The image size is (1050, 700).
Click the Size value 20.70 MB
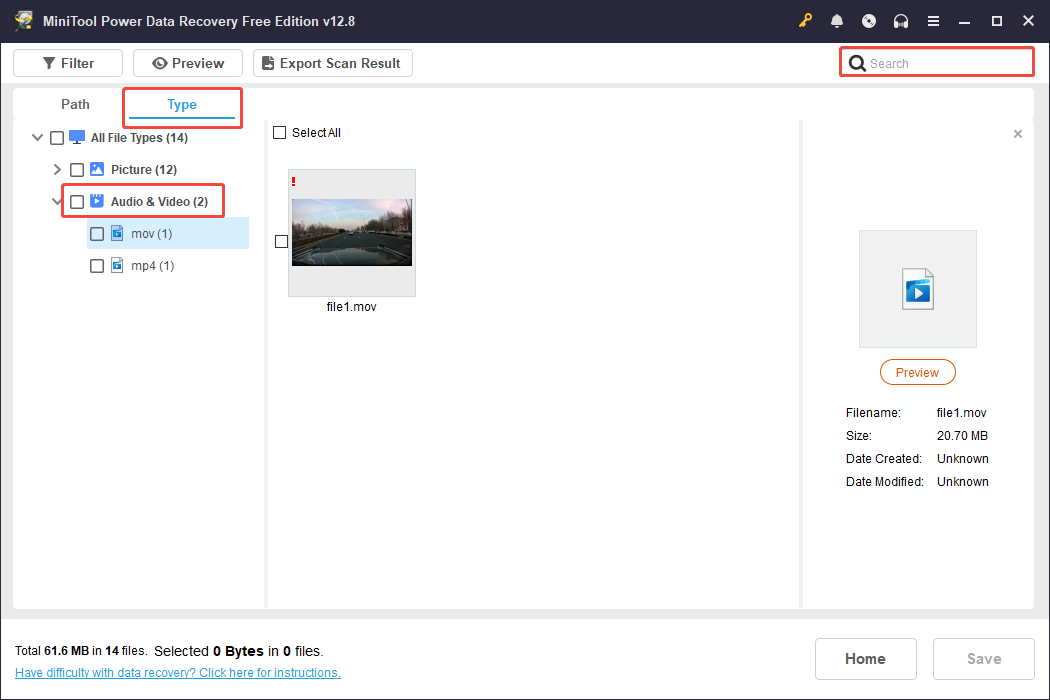962,435
